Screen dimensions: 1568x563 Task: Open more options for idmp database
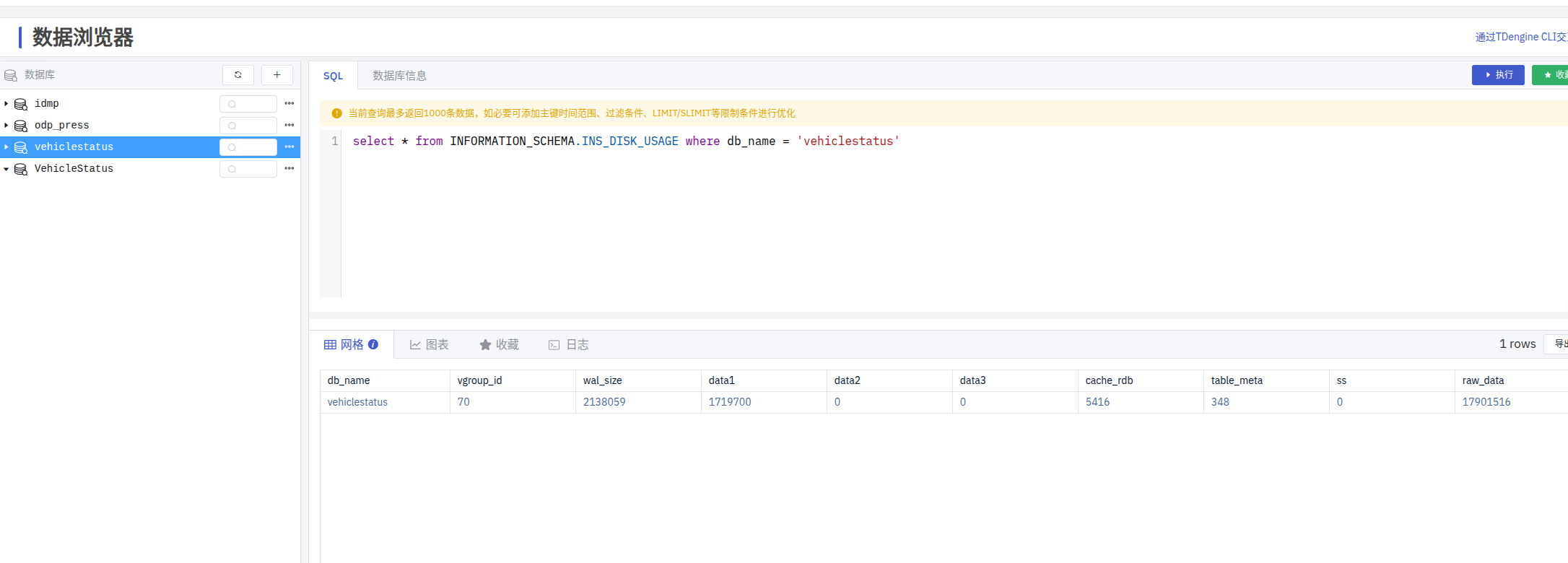point(289,104)
